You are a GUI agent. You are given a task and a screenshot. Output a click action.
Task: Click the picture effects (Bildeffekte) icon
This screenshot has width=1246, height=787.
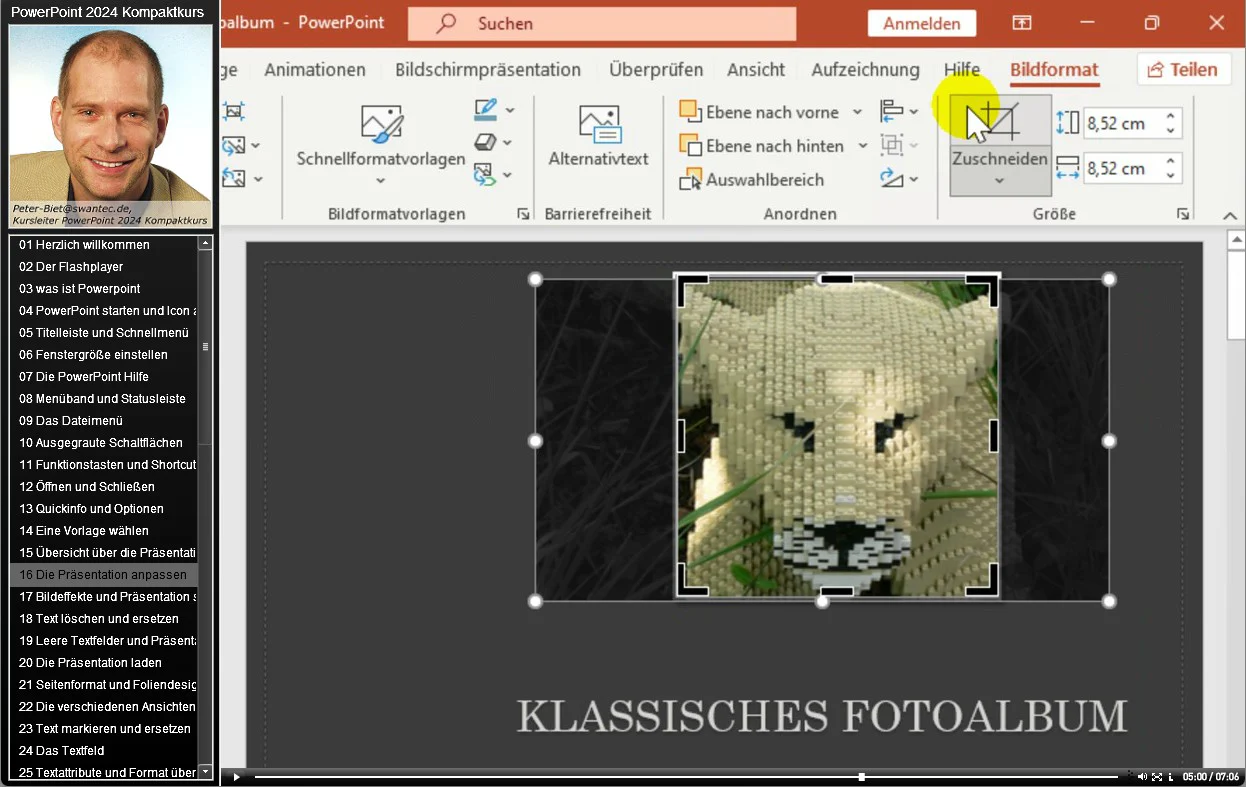(486, 142)
